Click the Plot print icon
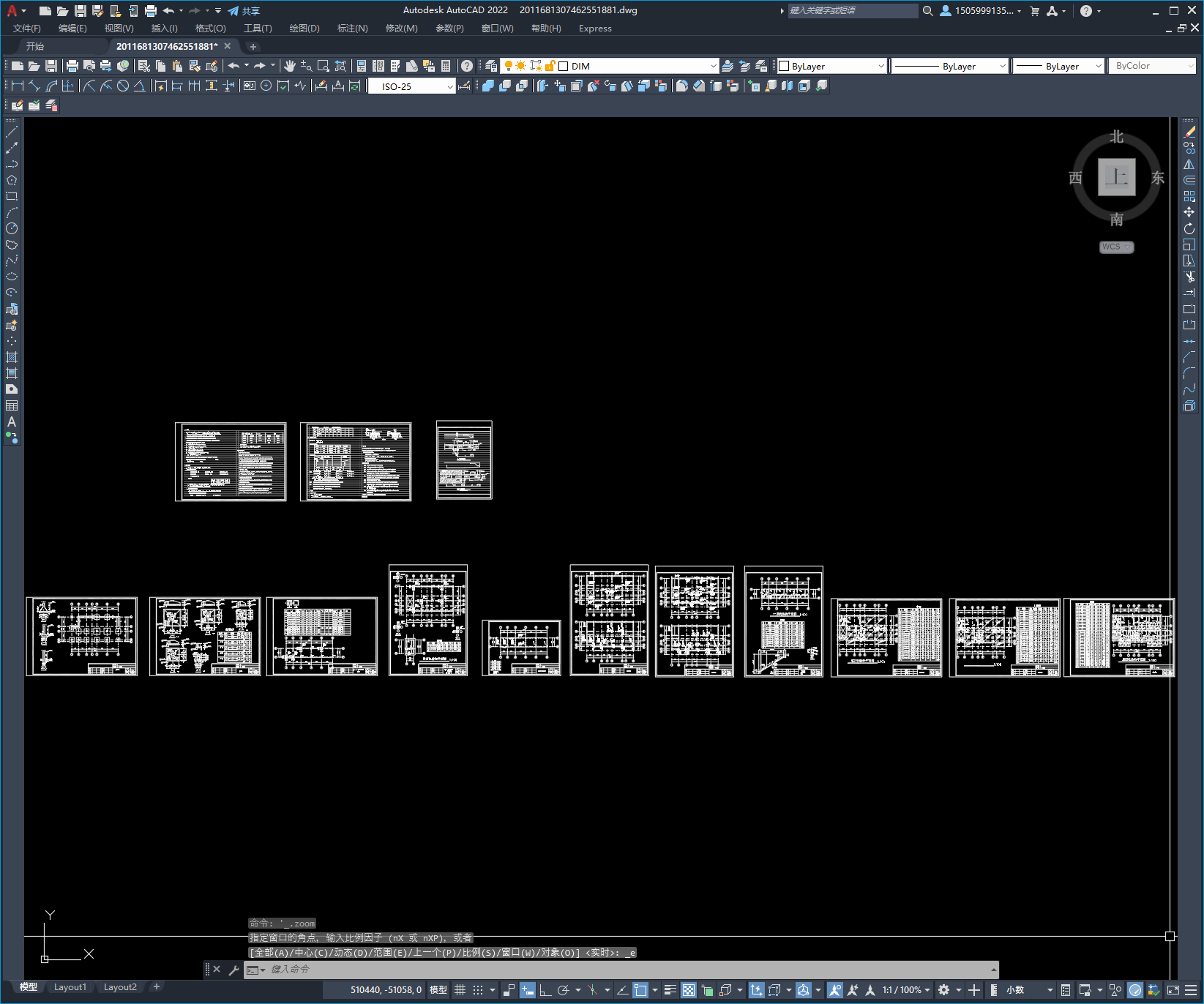Screen dimensions: 1204x1004 [x=72, y=66]
